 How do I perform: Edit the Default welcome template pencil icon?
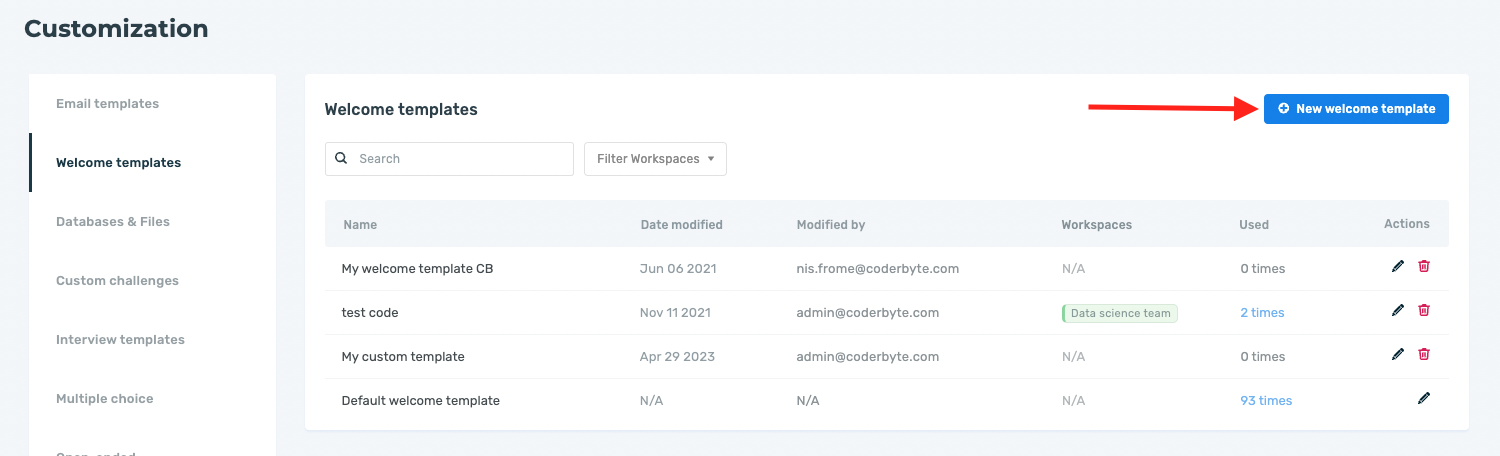(1424, 398)
